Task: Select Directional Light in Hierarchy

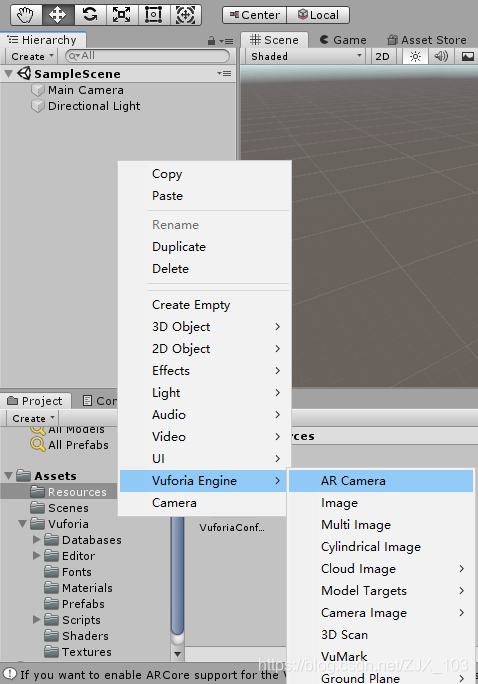Action: [x=94, y=106]
